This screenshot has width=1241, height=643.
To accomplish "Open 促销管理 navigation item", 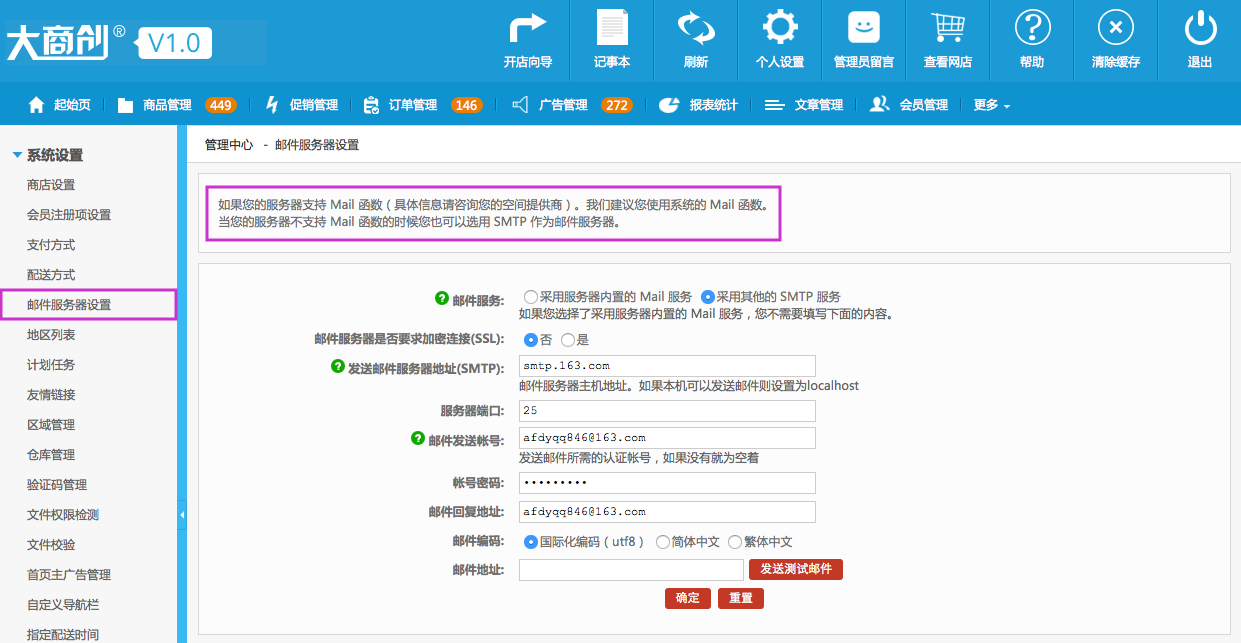I will coord(314,105).
